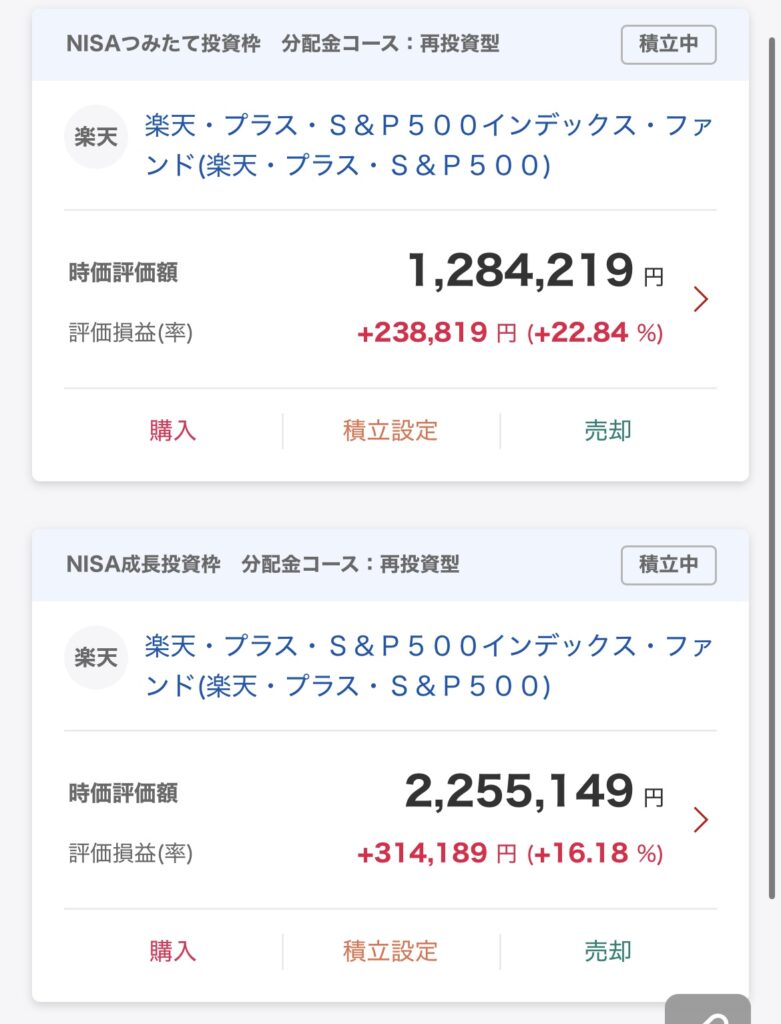Click the NISA成長投資枠 card header label
This screenshot has height=1024, width=781.
[143, 564]
